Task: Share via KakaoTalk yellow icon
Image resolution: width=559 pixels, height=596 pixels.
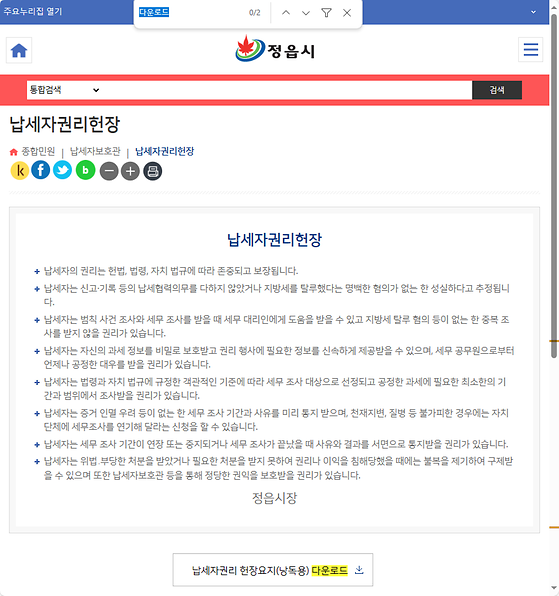Action: 20,170
